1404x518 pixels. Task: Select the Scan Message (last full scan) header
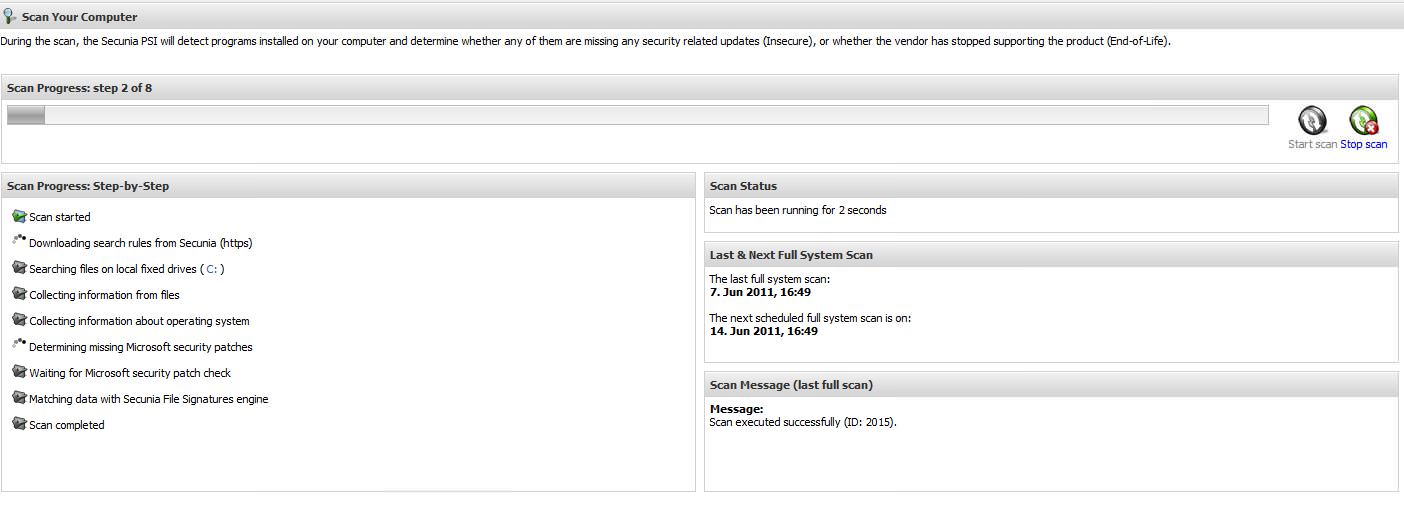tap(1051, 385)
